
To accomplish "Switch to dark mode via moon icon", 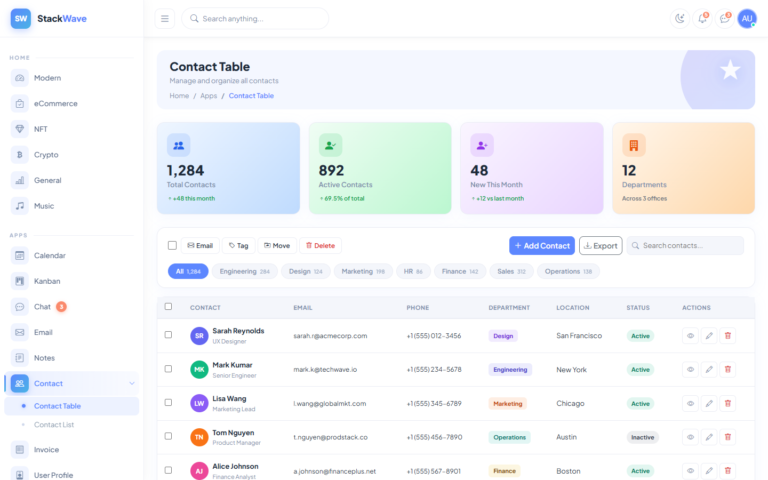I will (680, 18).
